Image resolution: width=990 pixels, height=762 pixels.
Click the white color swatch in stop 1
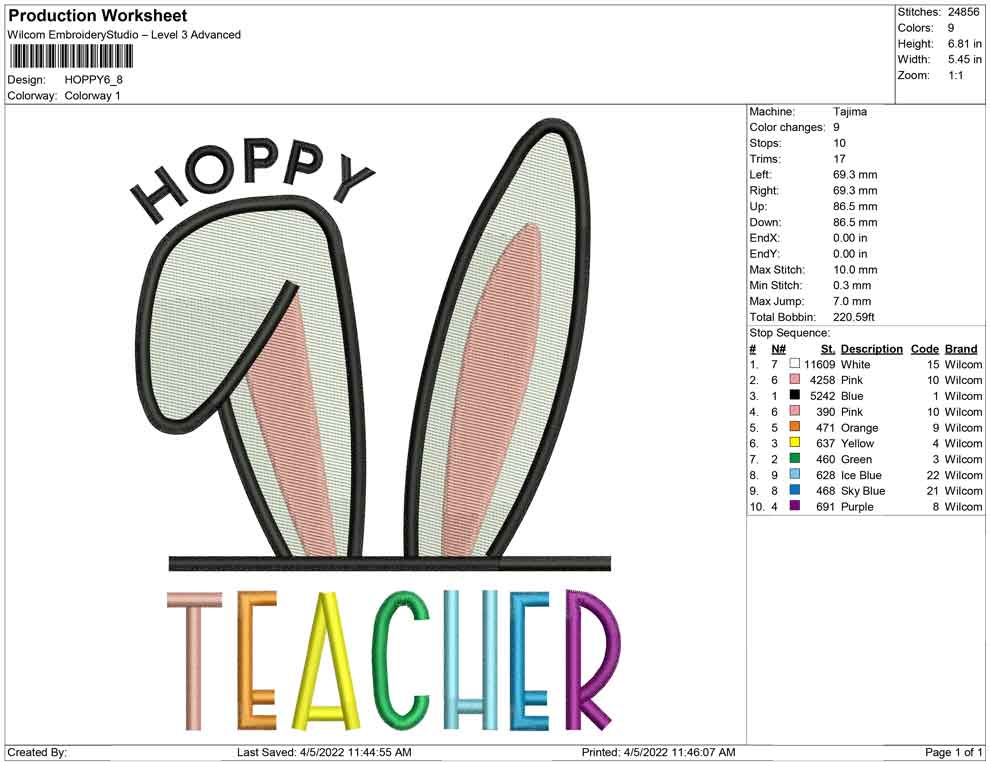795,364
